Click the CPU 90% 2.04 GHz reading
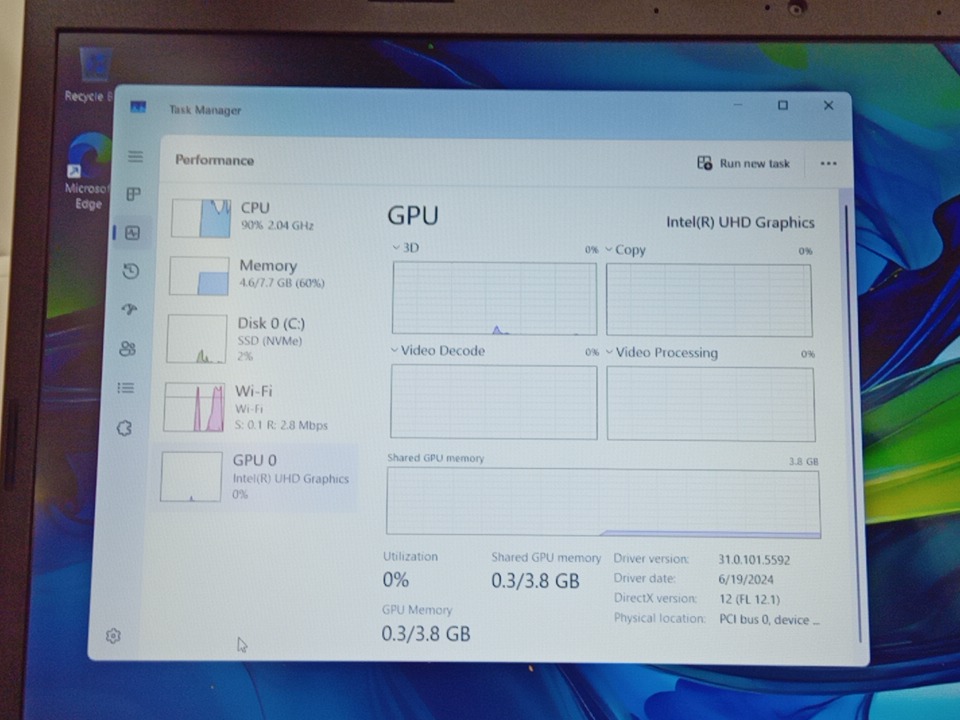The height and width of the screenshot is (720, 960). (x=277, y=225)
